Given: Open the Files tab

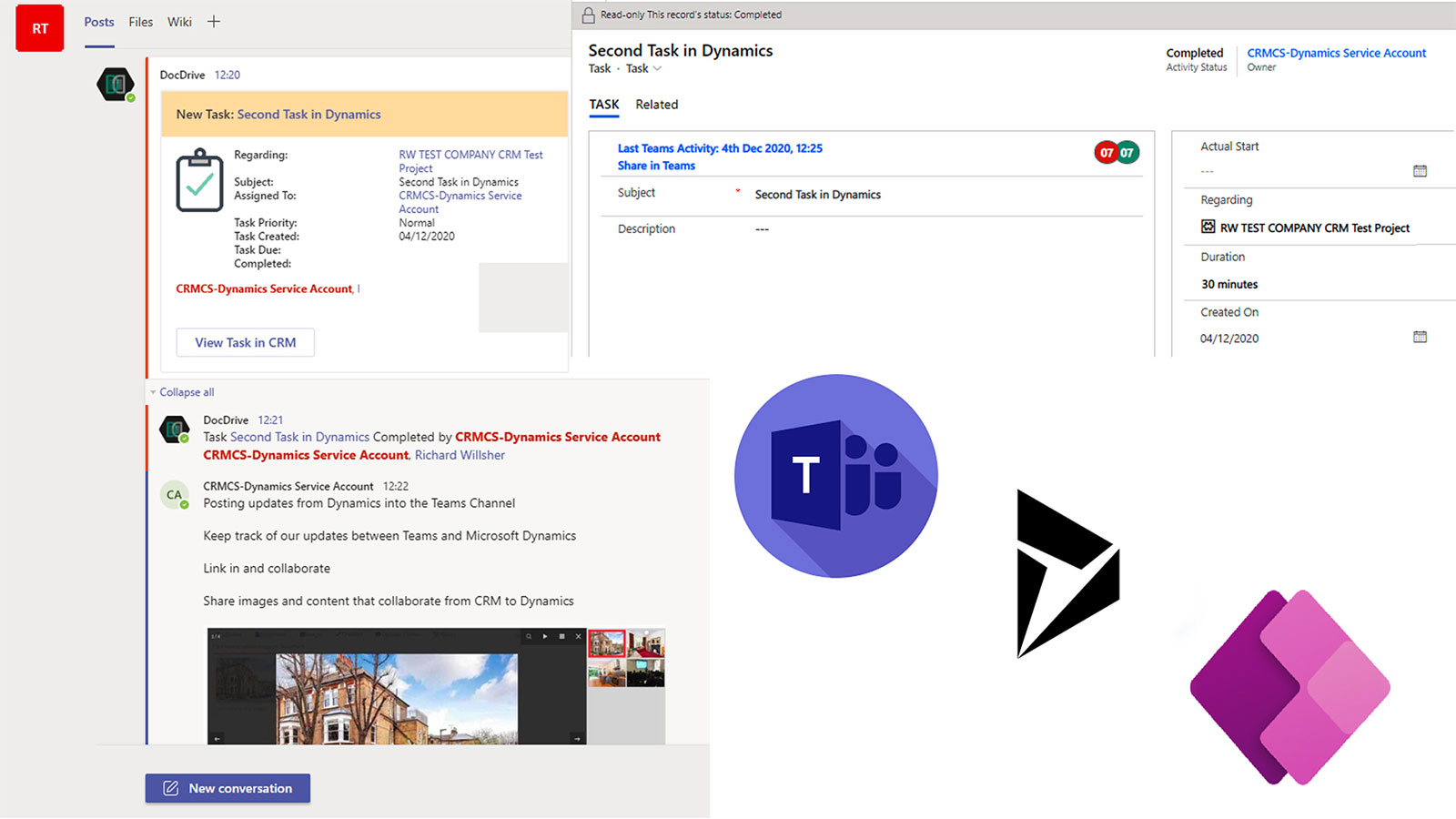Looking at the screenshot, I should tap(141, 22).
